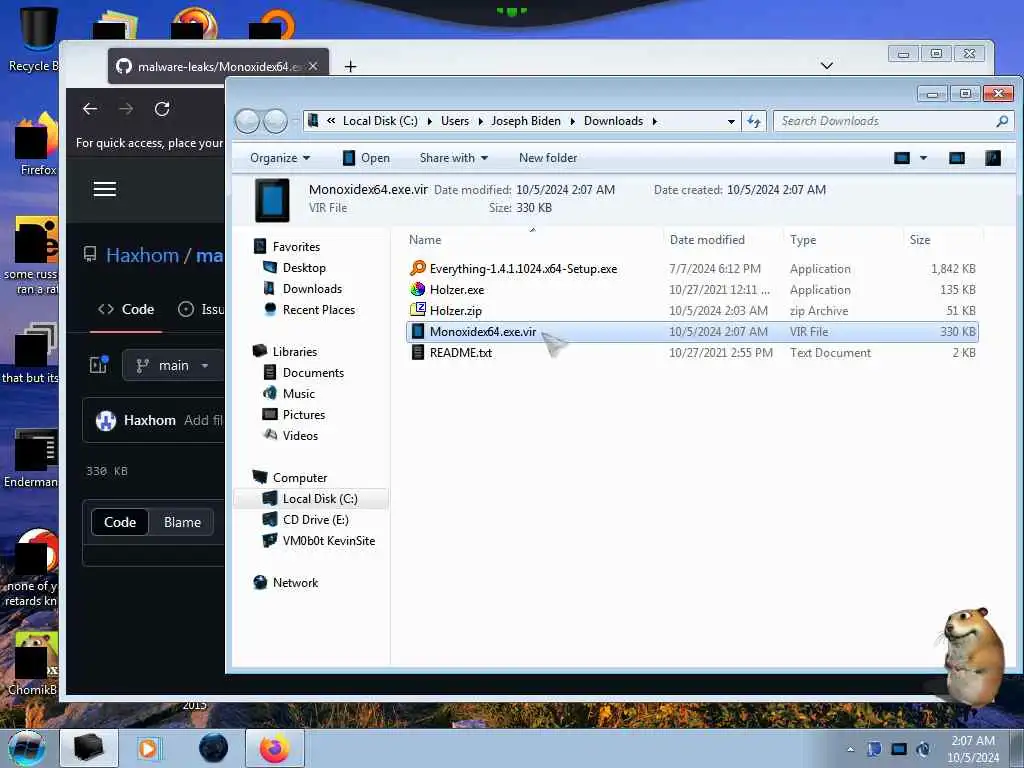
Task: Switch to the GitHub Code tab
Action: [126, 310]
